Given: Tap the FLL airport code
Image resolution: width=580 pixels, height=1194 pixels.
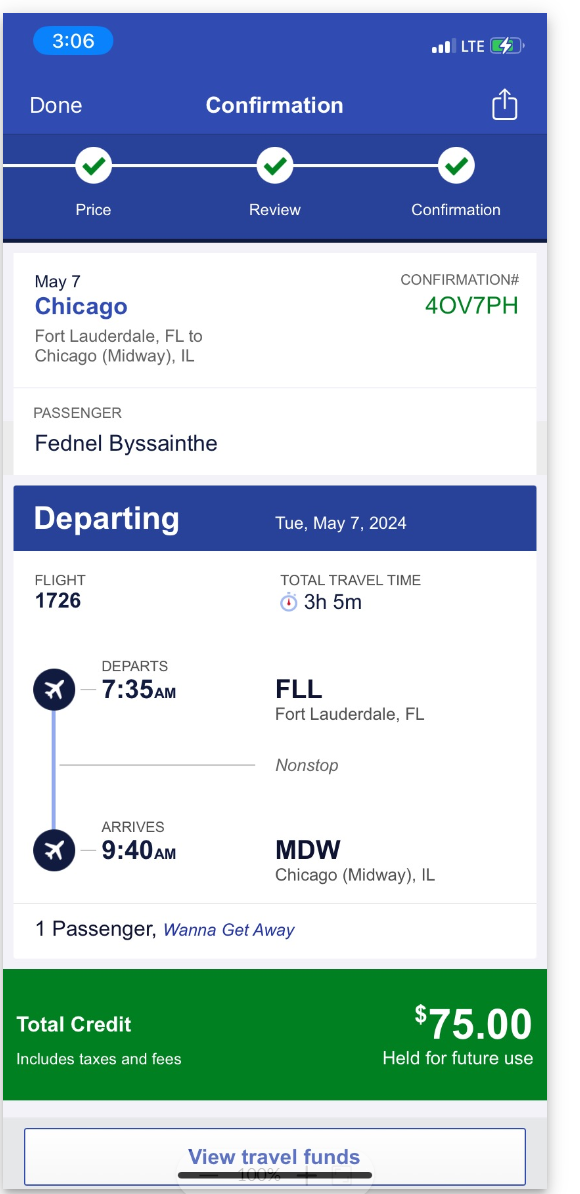Looking at the screenshot, I should (298, 689).
